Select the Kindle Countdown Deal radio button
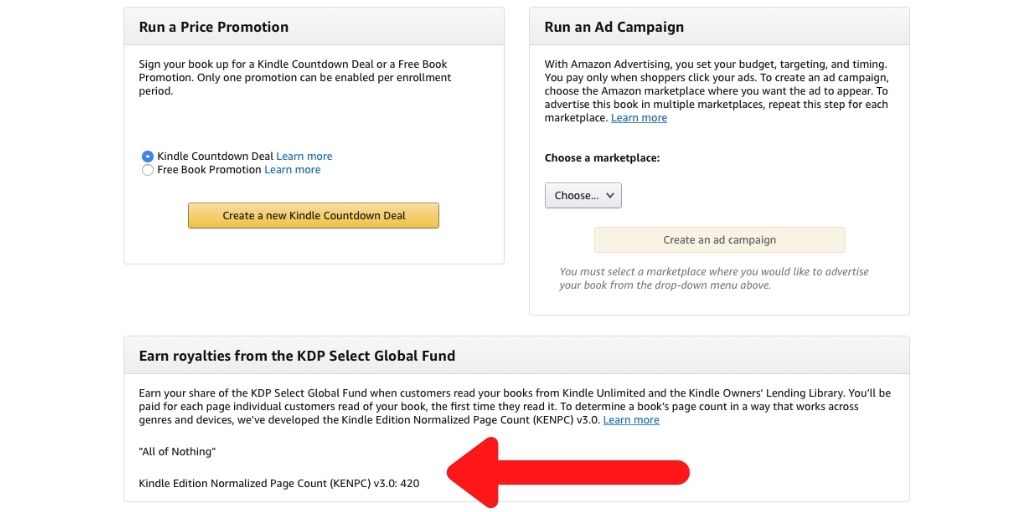The image size is (1024, 512). pyautogui.click(x=148, y=156)
